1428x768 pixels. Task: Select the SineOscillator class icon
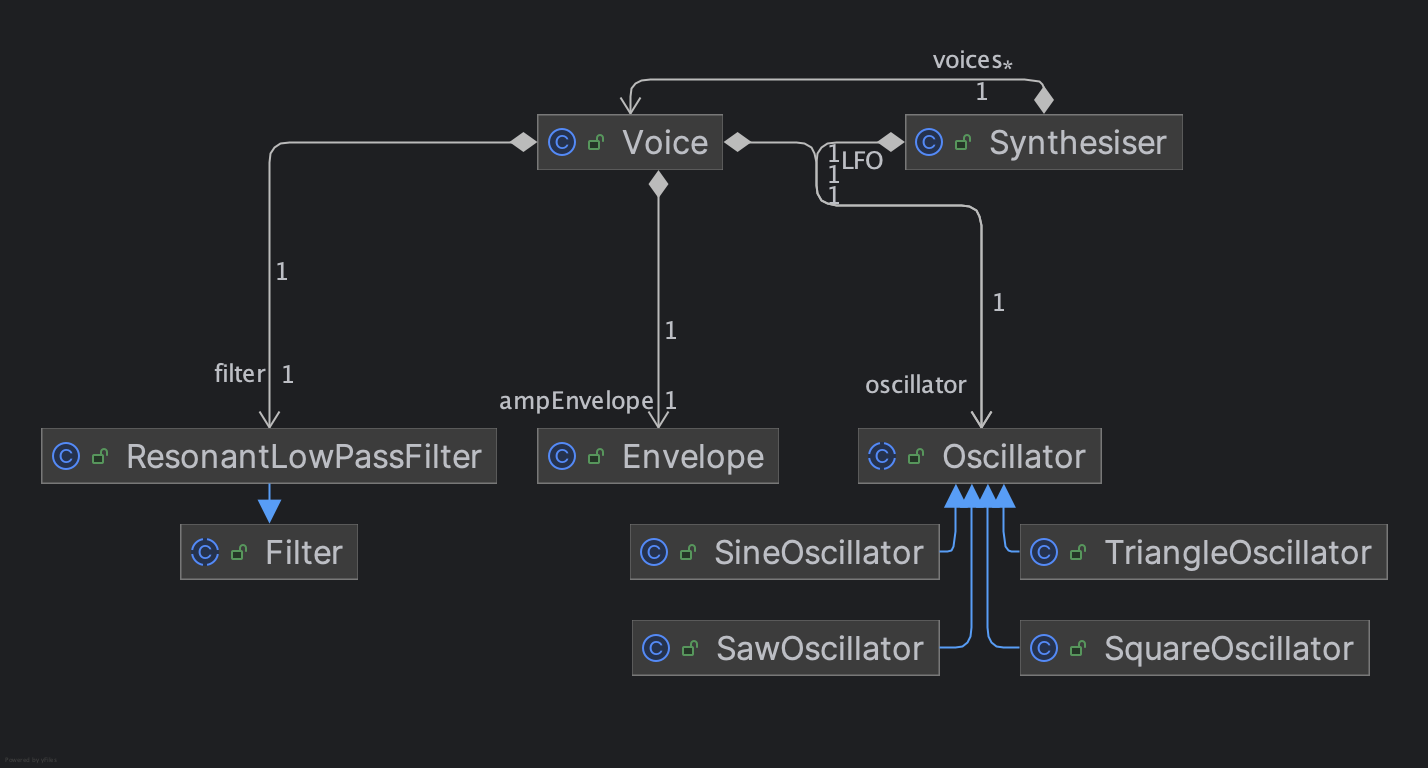click(654, 552)
